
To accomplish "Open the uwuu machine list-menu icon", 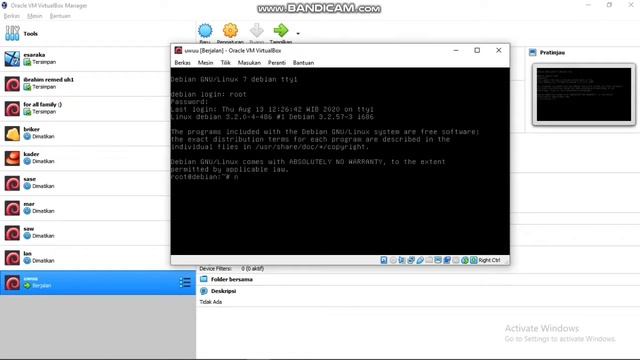I will point(185,282).
